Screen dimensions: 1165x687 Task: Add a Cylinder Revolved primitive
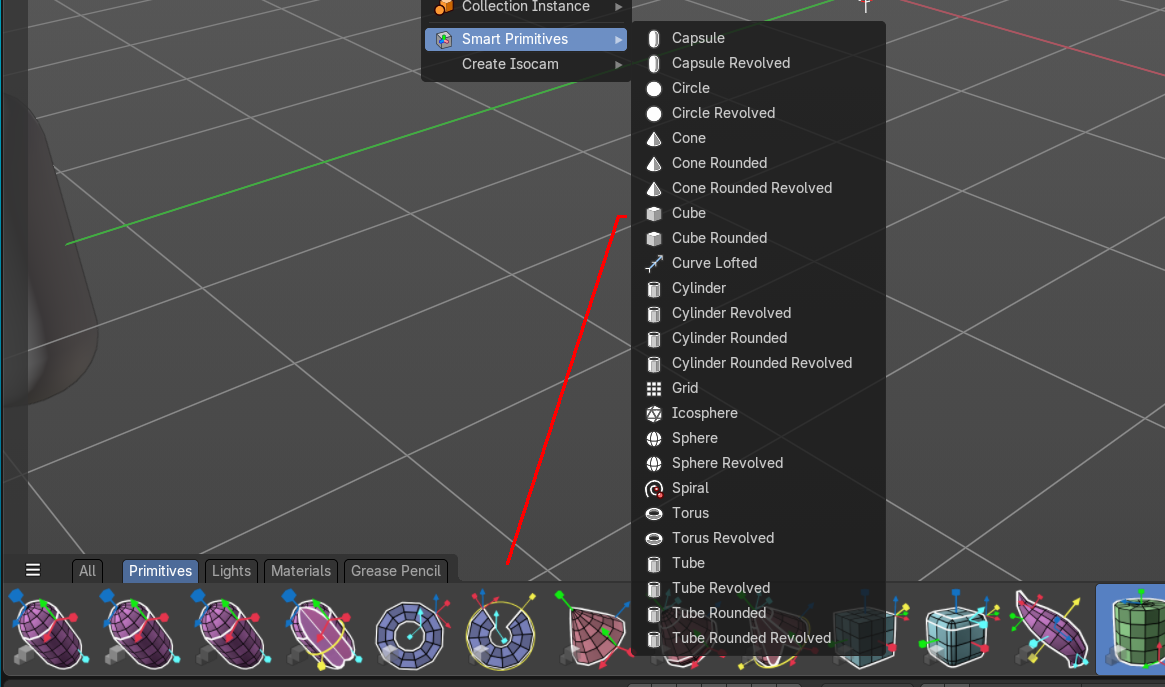pyautogui.click(x=758, y=313)
